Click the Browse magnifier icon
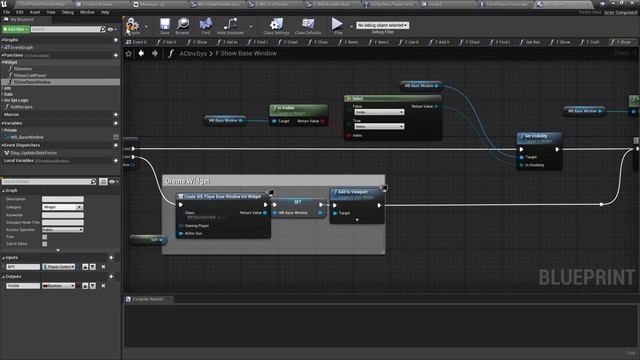This screenshot has width=640, height=360. 182,24
